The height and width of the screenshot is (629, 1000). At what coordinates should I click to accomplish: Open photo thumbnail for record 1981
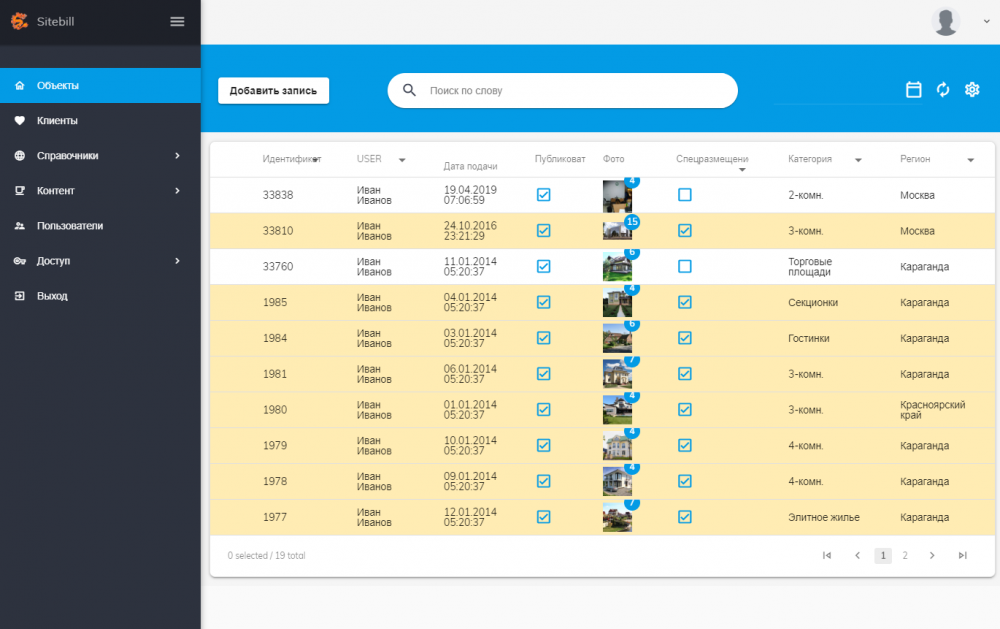pos(617,374)
